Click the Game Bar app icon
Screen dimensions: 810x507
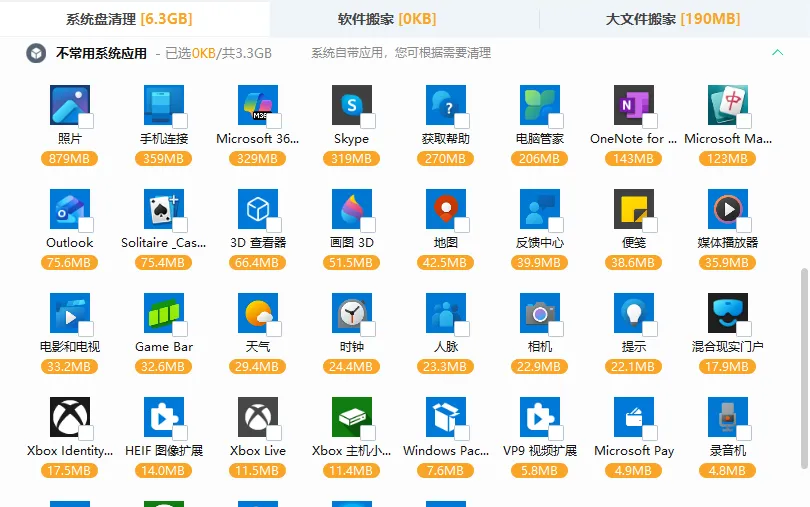pos(164,313)
